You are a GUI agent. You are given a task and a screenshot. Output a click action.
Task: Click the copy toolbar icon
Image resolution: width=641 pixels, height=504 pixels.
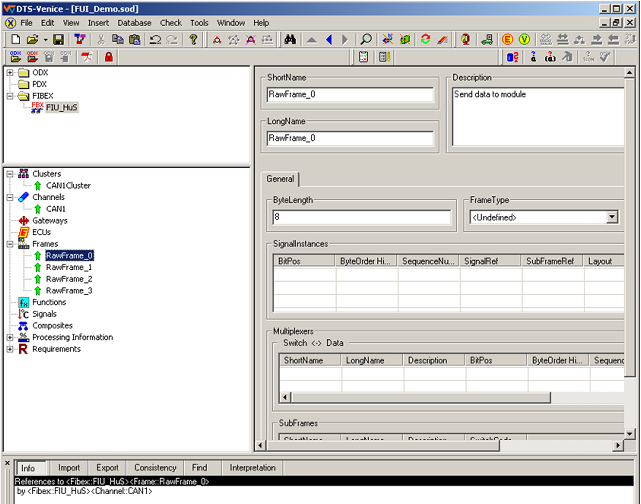tap(118, 40)
